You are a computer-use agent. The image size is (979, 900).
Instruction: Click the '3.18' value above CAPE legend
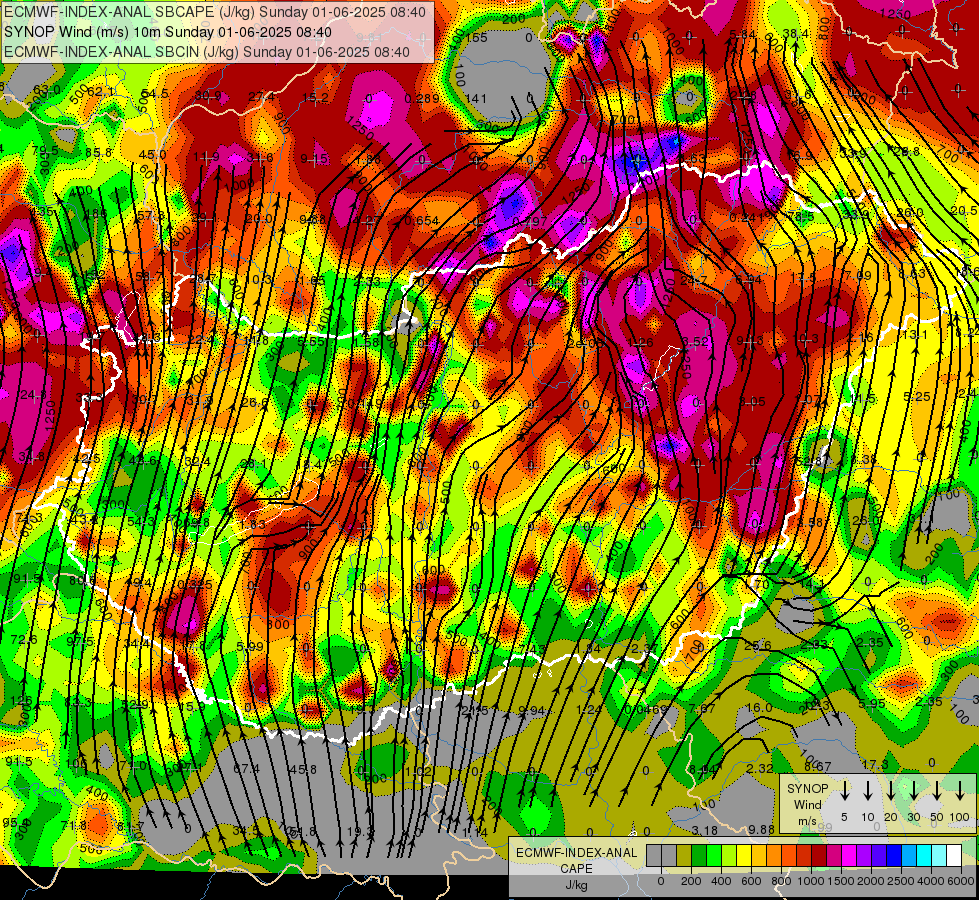pos(705,830)
